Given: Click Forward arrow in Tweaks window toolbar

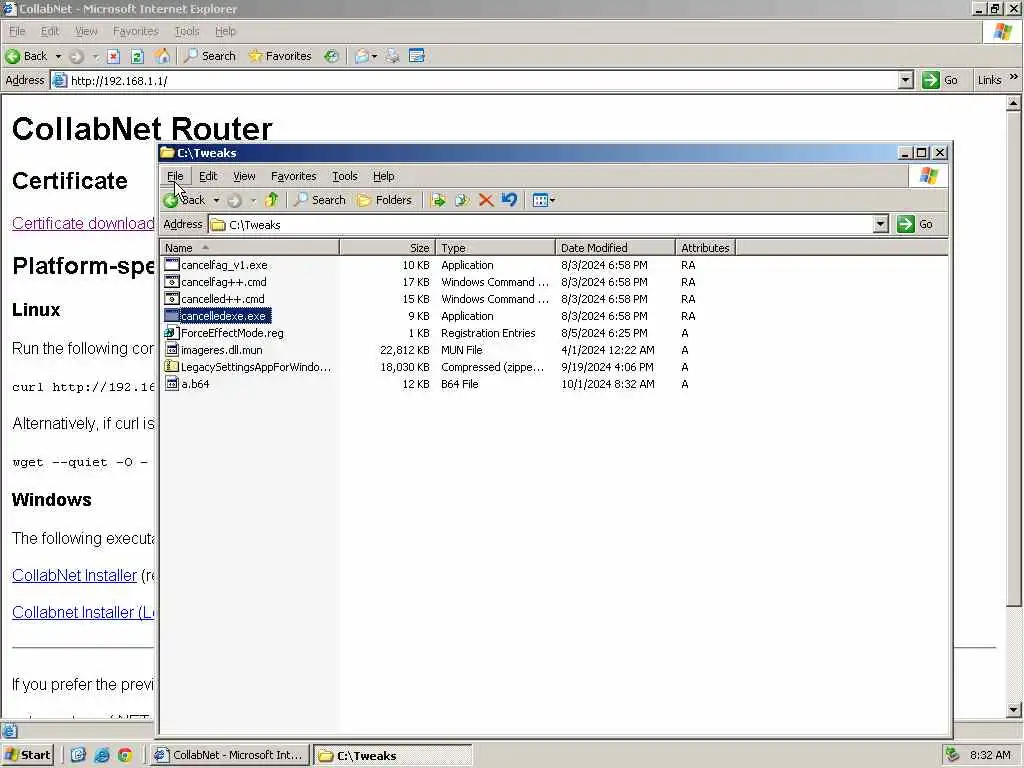Looking at the screenshot, I should (235, 201).
